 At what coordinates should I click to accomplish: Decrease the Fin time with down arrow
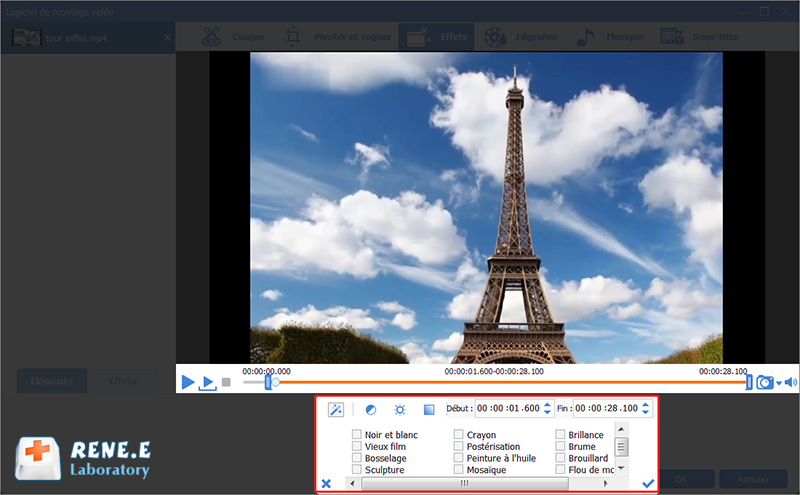[x=645, y=412]
